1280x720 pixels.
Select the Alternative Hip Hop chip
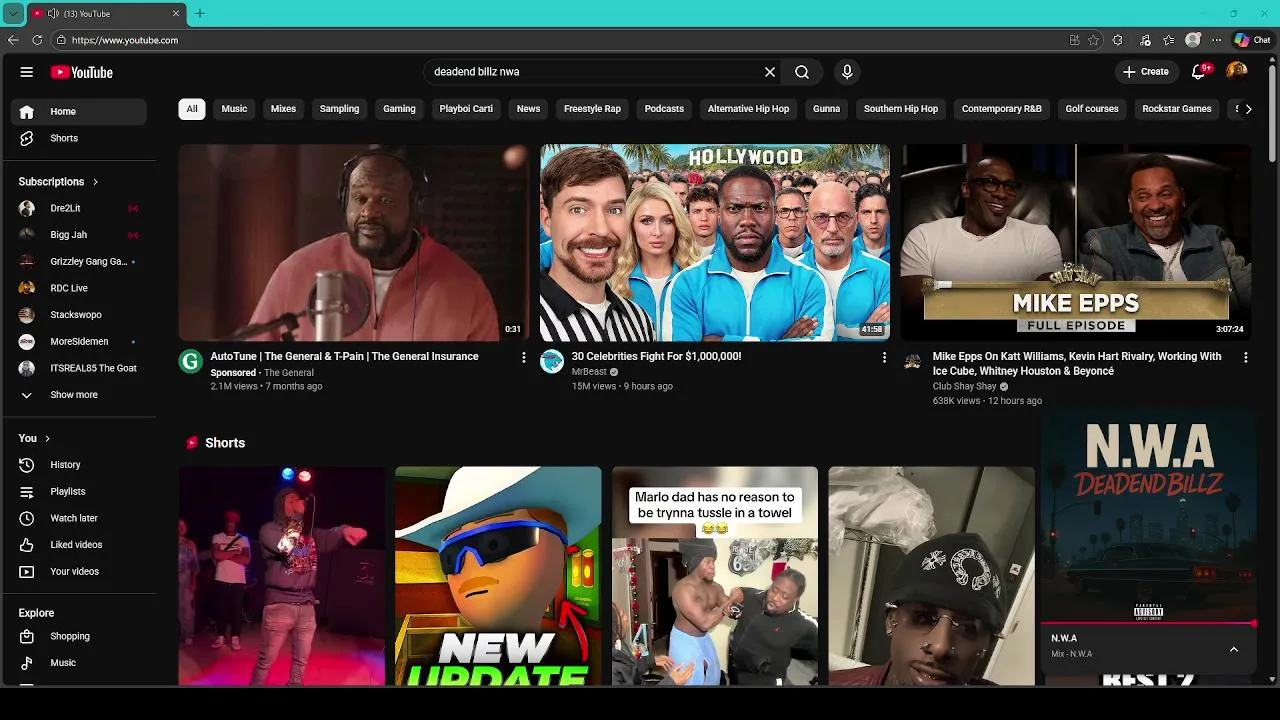point(748,109)
